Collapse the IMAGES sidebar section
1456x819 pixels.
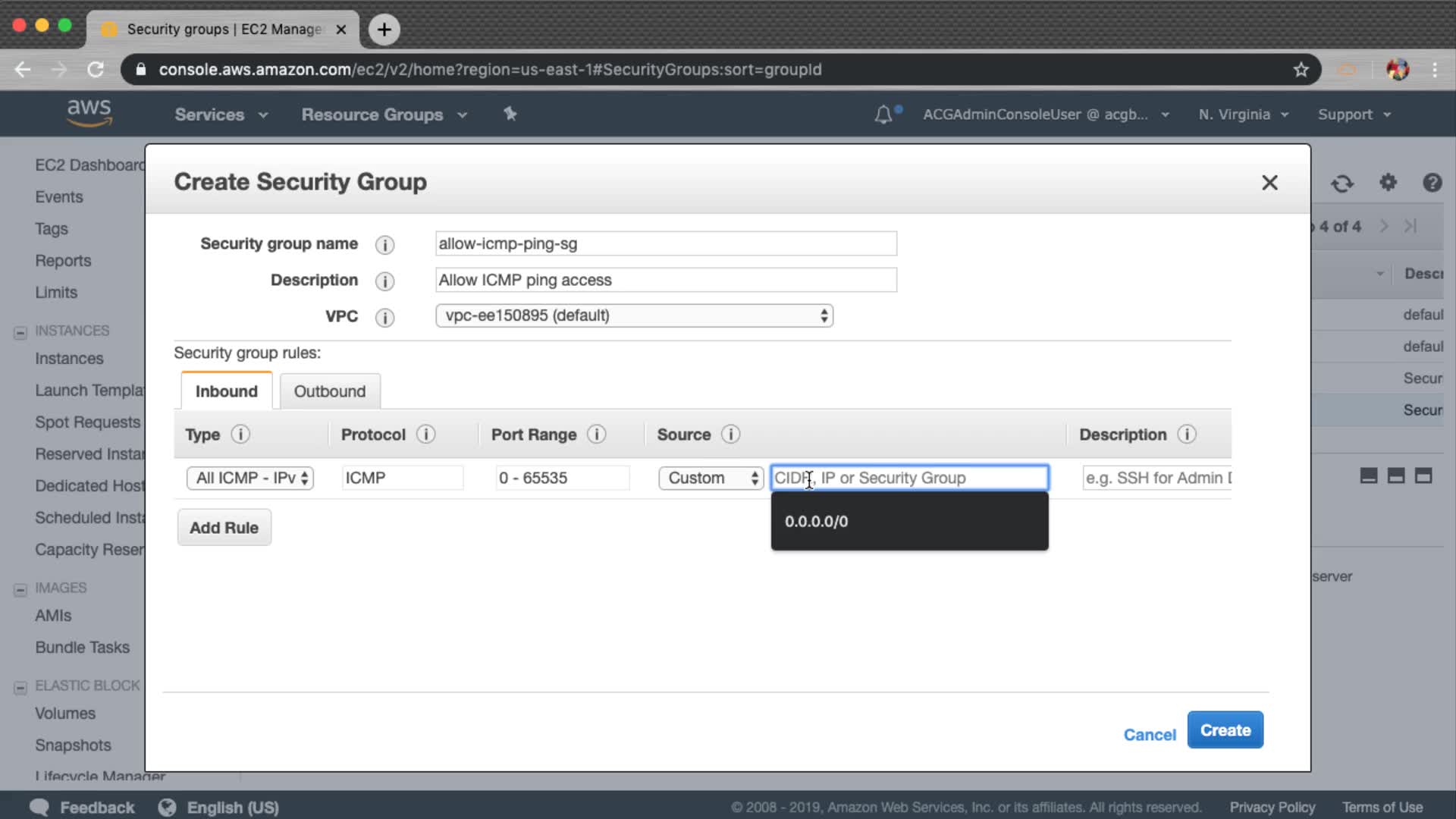[20, 589]
